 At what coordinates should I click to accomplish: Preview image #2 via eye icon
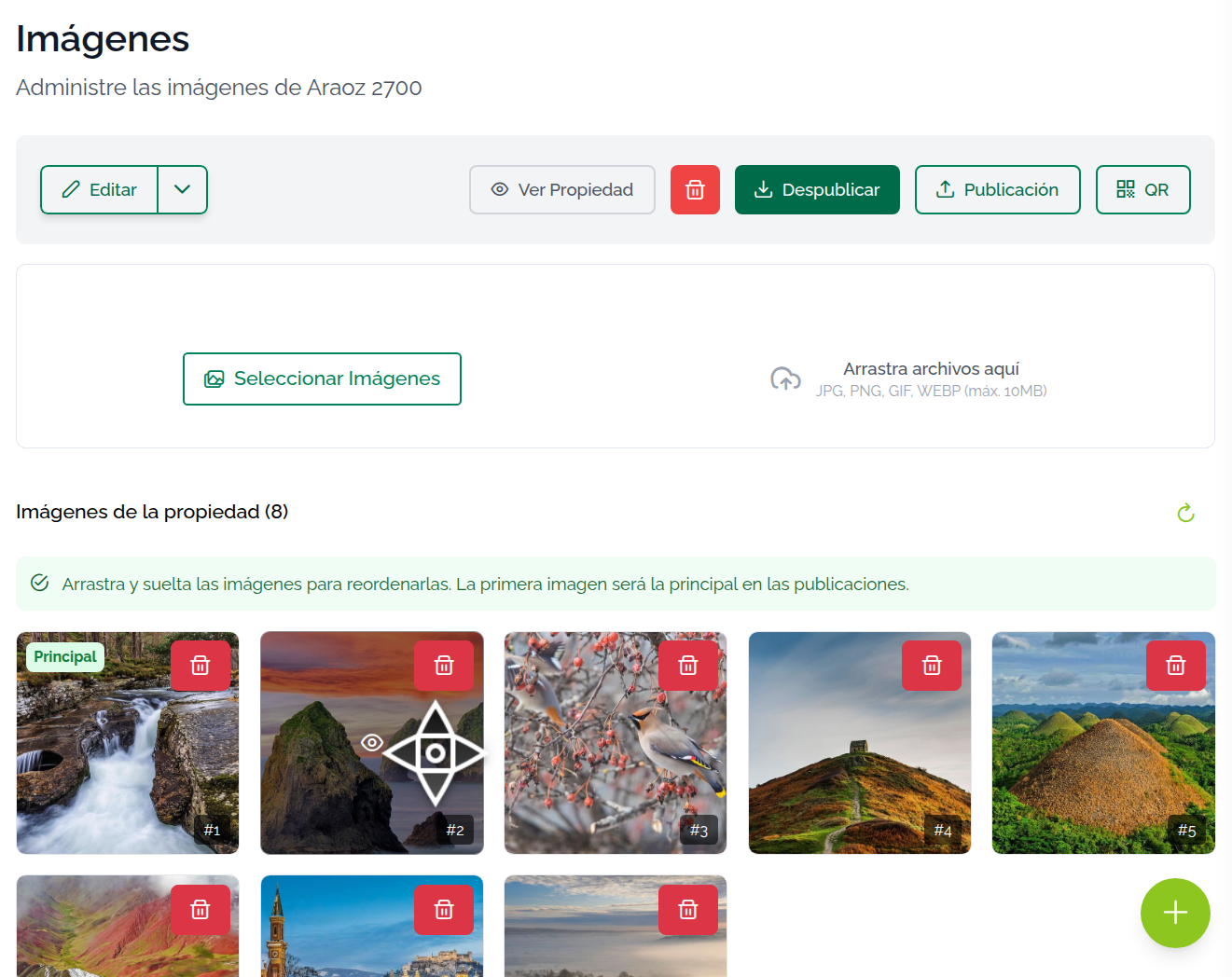click(372, 743)
